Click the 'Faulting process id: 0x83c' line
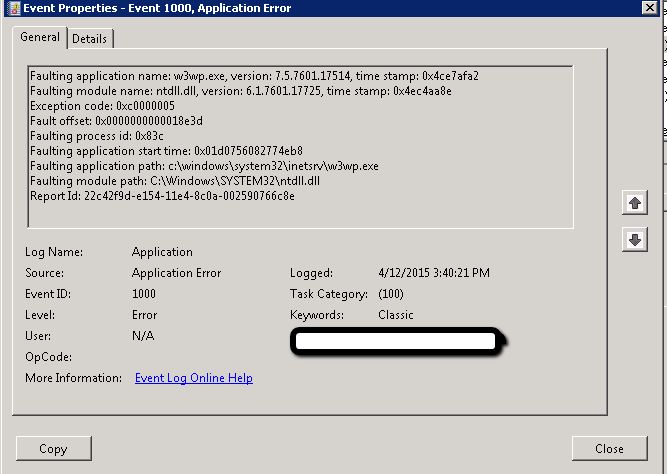Image resolution: width=667 pixels, height=474 pixels. (97, 136)
